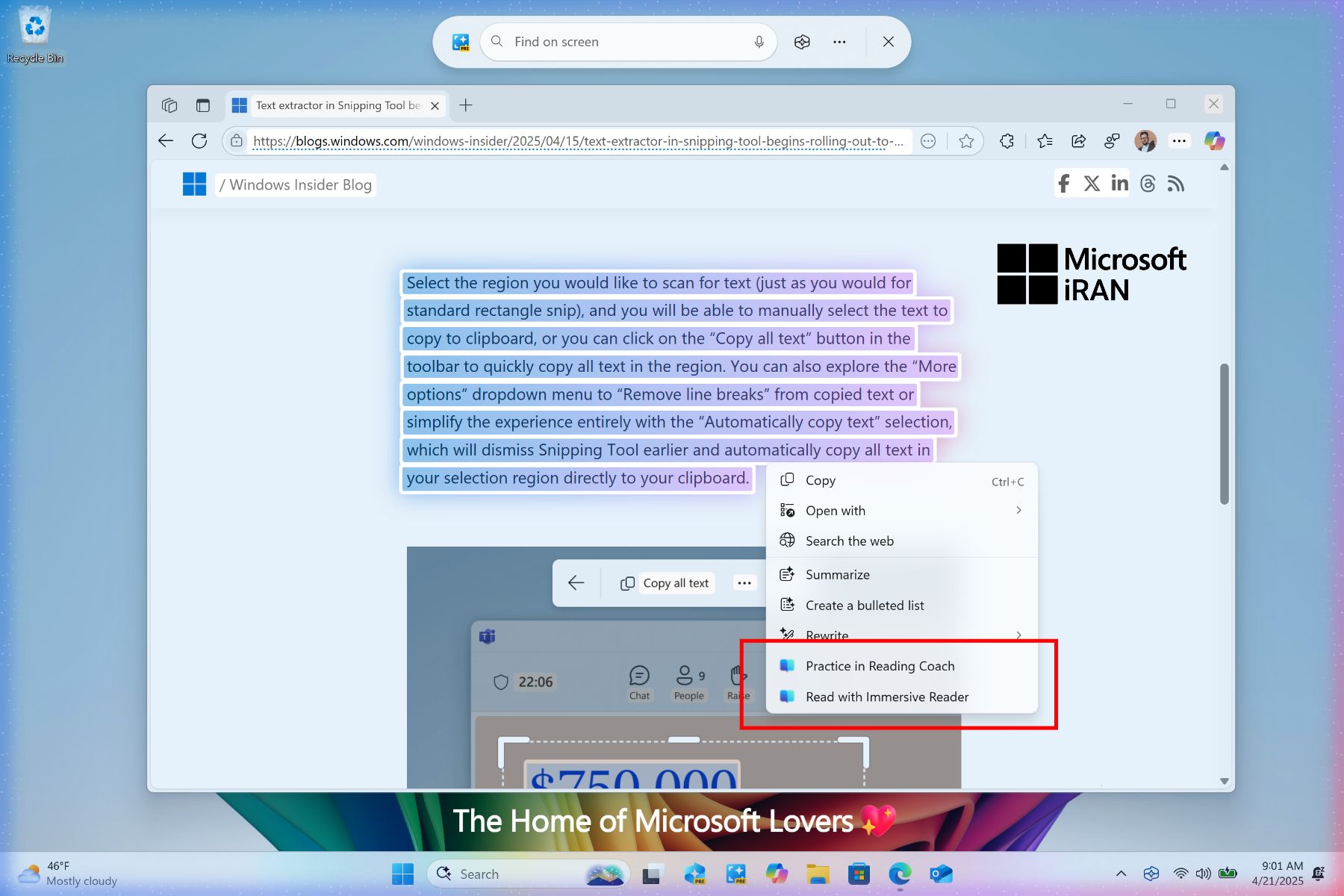Open the RSS feed icon

click(1176, 184)
